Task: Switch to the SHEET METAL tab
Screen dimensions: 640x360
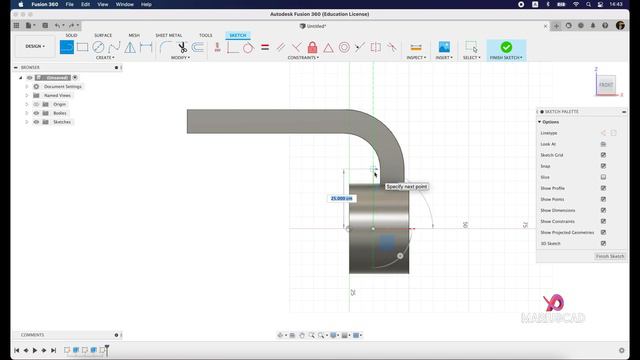Action: tap(169, 36)
